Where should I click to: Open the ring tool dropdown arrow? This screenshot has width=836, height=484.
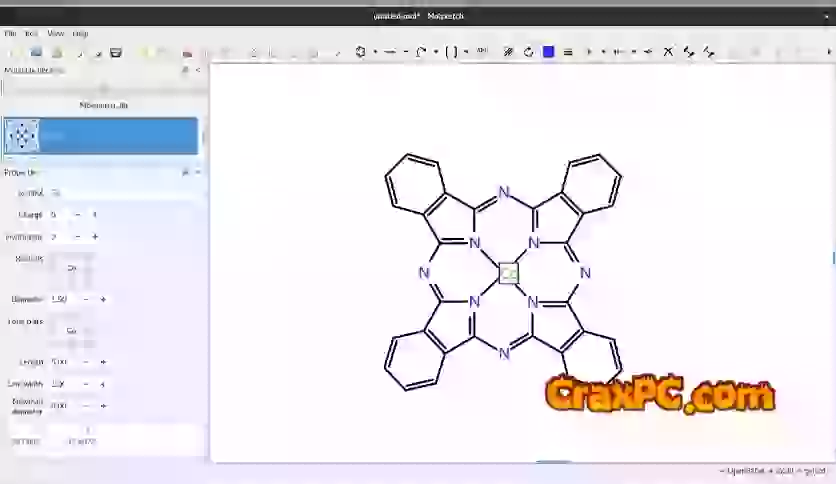tap(375, 52)
